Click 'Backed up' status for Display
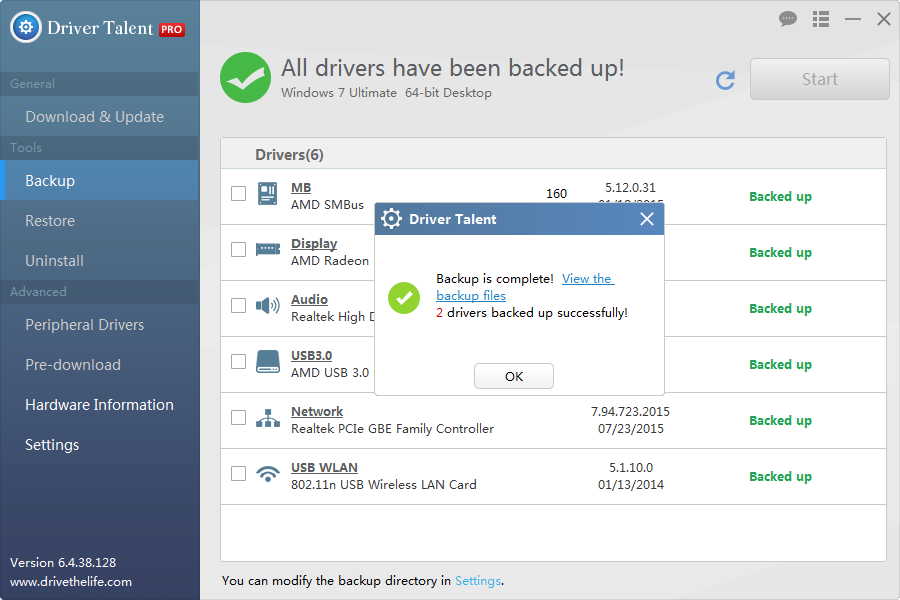 (x=781, y=253)
